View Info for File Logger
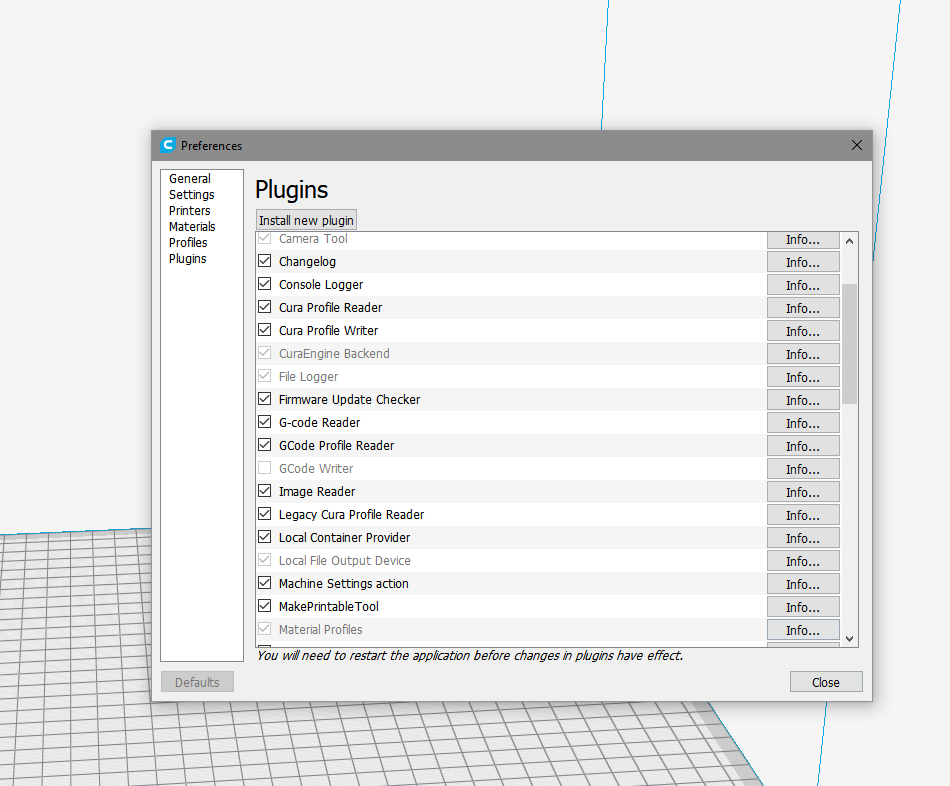950x786 pixels. tap(803, 378)
